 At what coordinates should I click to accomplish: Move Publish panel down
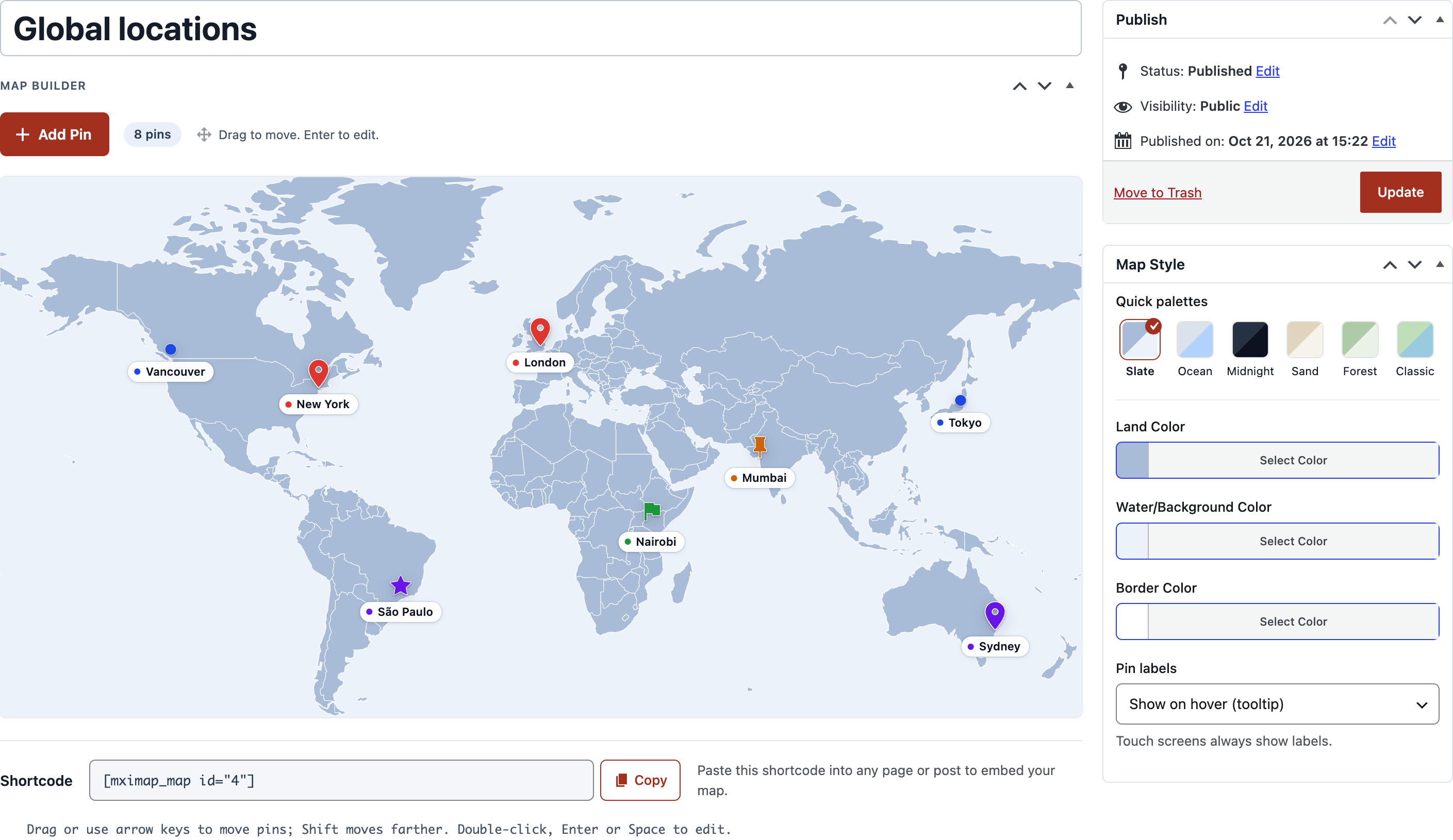coord(1414,20)
